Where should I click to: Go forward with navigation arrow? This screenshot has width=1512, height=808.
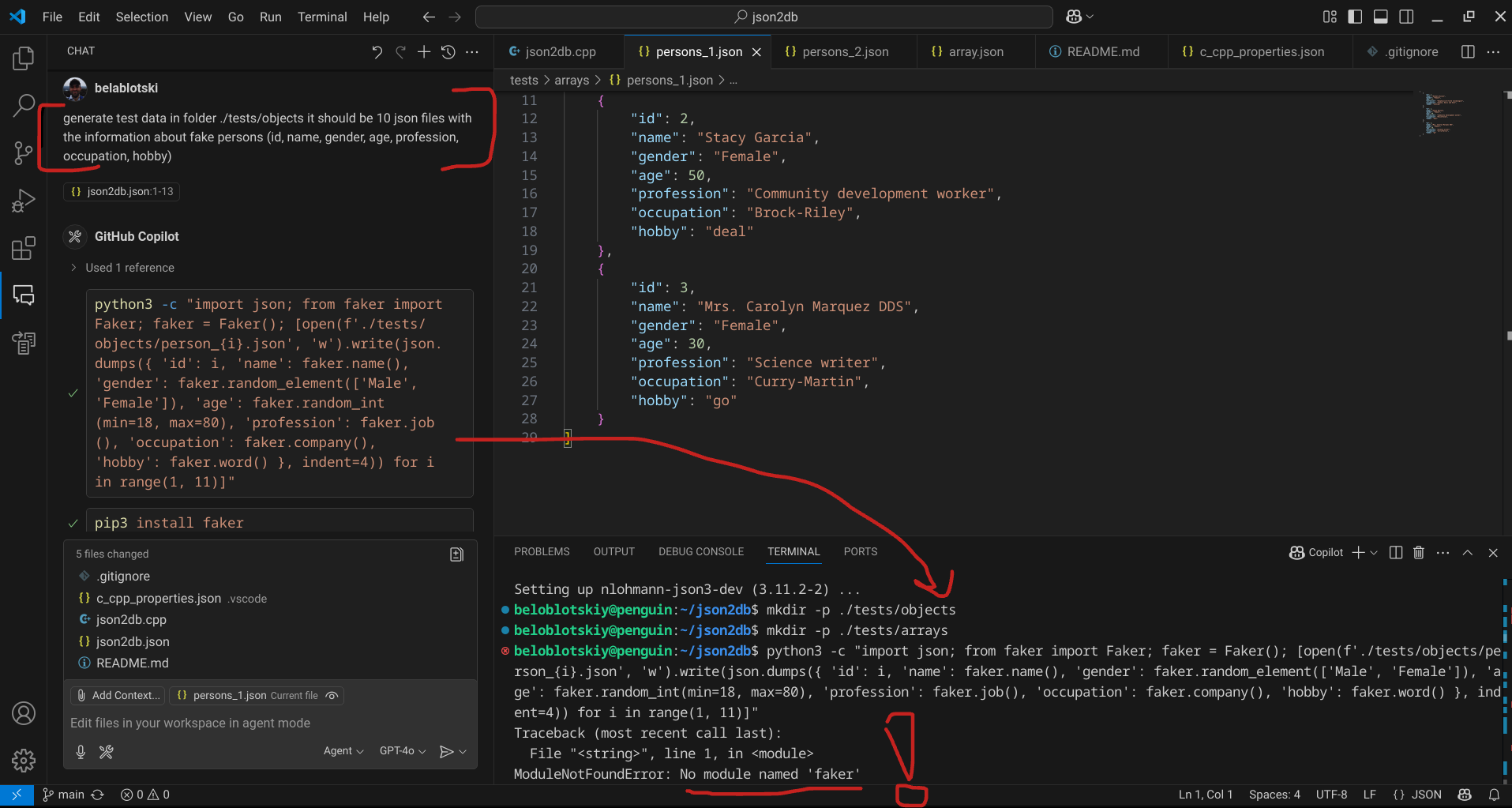pos(455,17)
